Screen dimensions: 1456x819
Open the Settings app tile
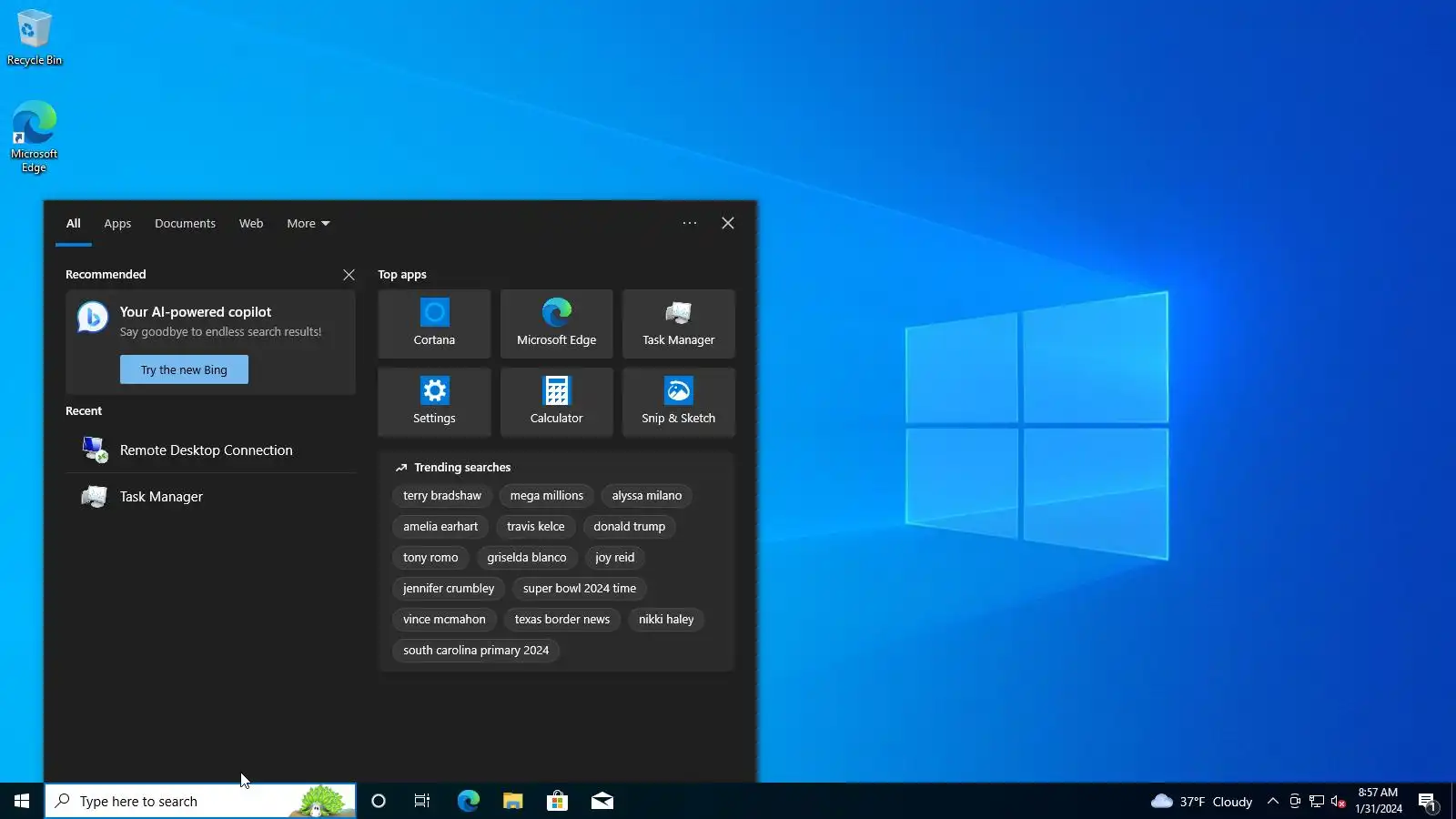click(434, 402)
